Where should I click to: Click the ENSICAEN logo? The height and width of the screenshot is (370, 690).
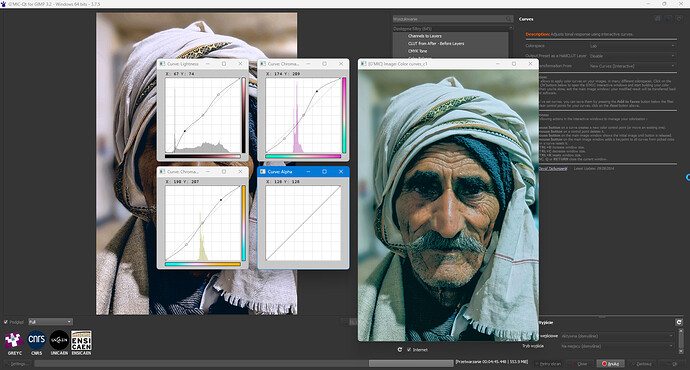(x=81, y=341)
